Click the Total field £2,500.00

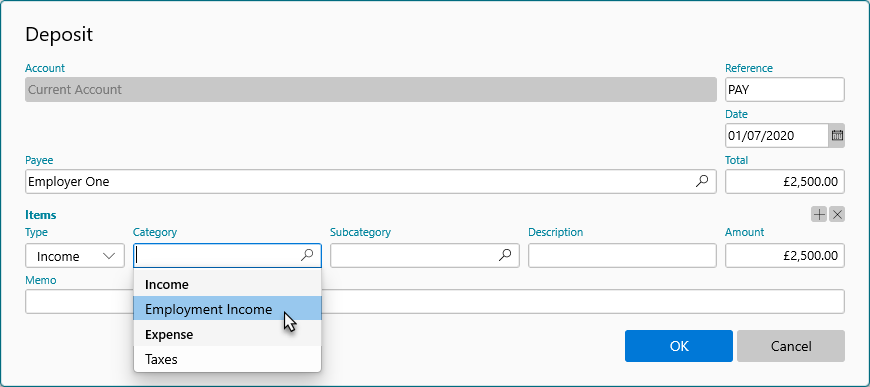785,181
